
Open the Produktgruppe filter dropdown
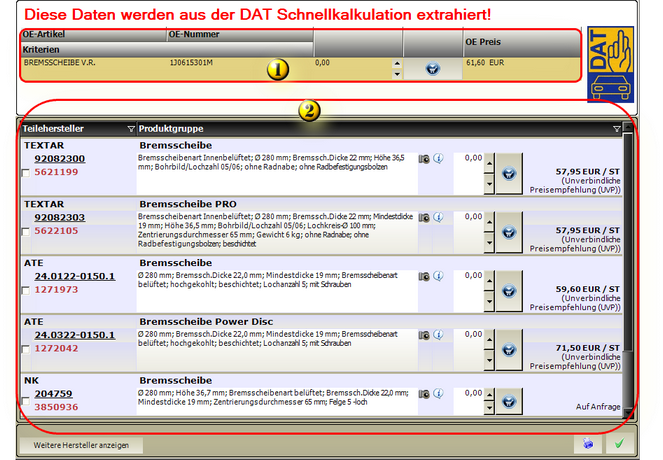coord(616,129)
